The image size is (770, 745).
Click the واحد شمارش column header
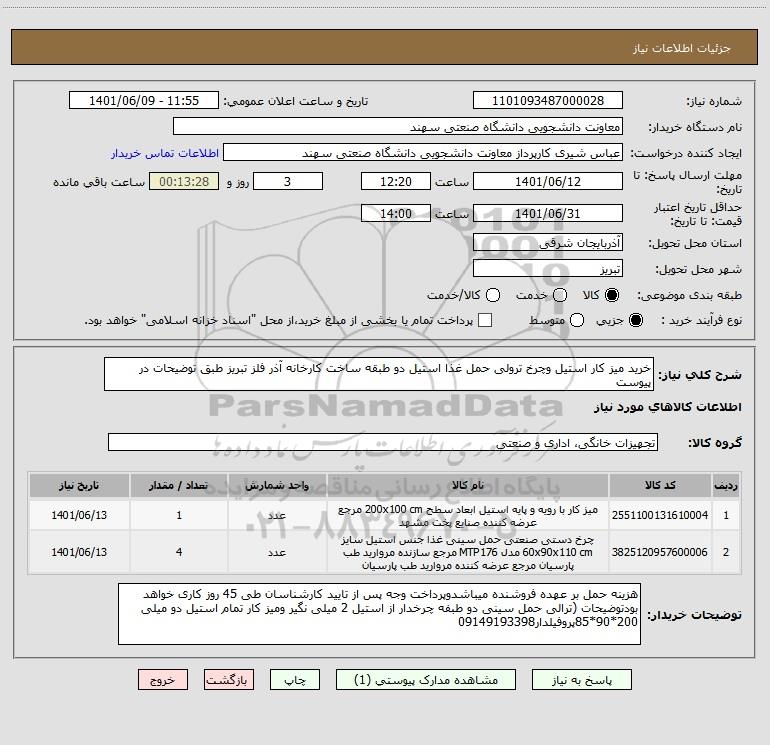[277, 486]
